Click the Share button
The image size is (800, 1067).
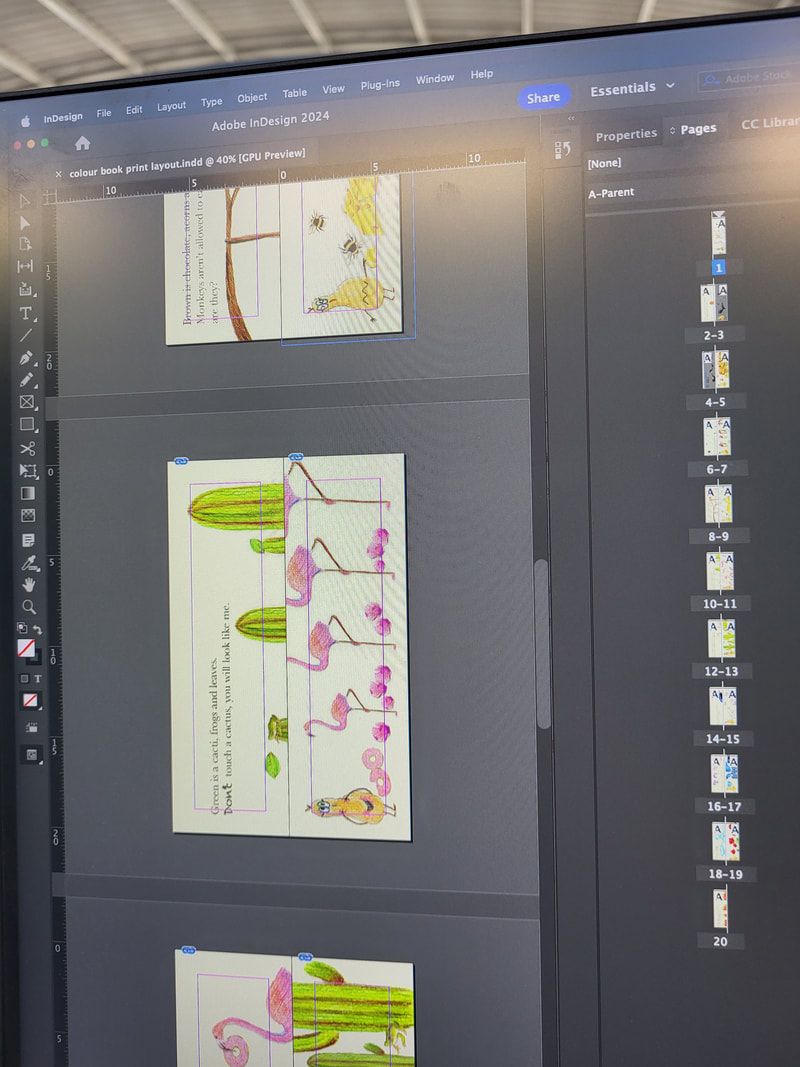(x=544, y=98)
